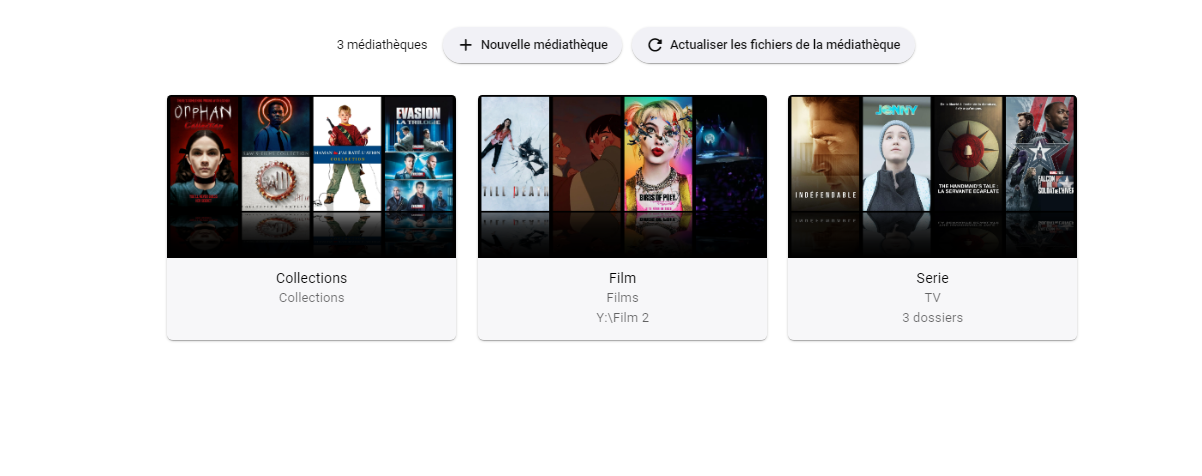Image resolution: width=1202 pixels, height=476 pixels.
Task: Open the Serie library thumbnail
Action: click(932, 177)
